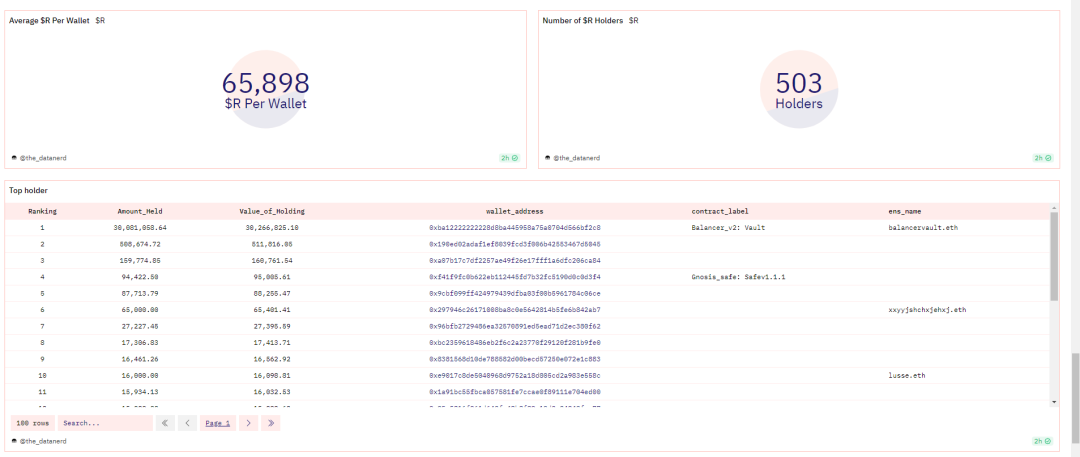Click 2h refresh badge in Top holder panel

pyautogui.click(x=1043, y=441)
